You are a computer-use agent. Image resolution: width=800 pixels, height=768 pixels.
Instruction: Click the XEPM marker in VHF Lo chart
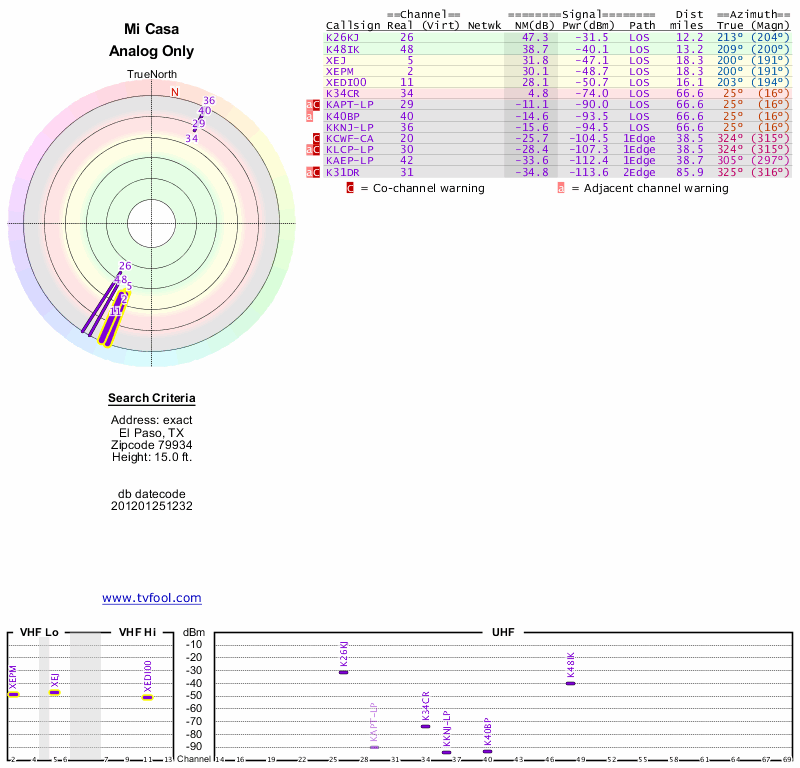tap(13, 695)
